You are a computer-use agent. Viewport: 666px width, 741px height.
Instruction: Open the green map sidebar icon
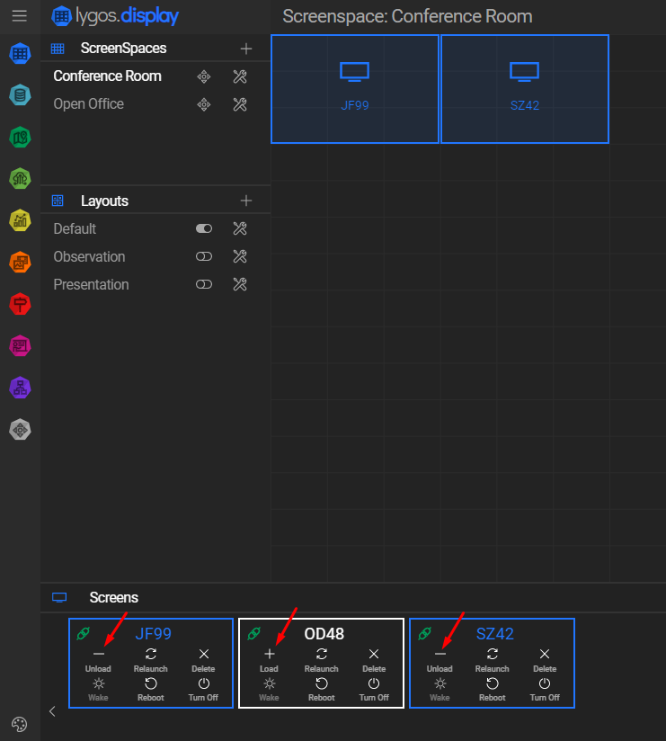coord(20,138)
